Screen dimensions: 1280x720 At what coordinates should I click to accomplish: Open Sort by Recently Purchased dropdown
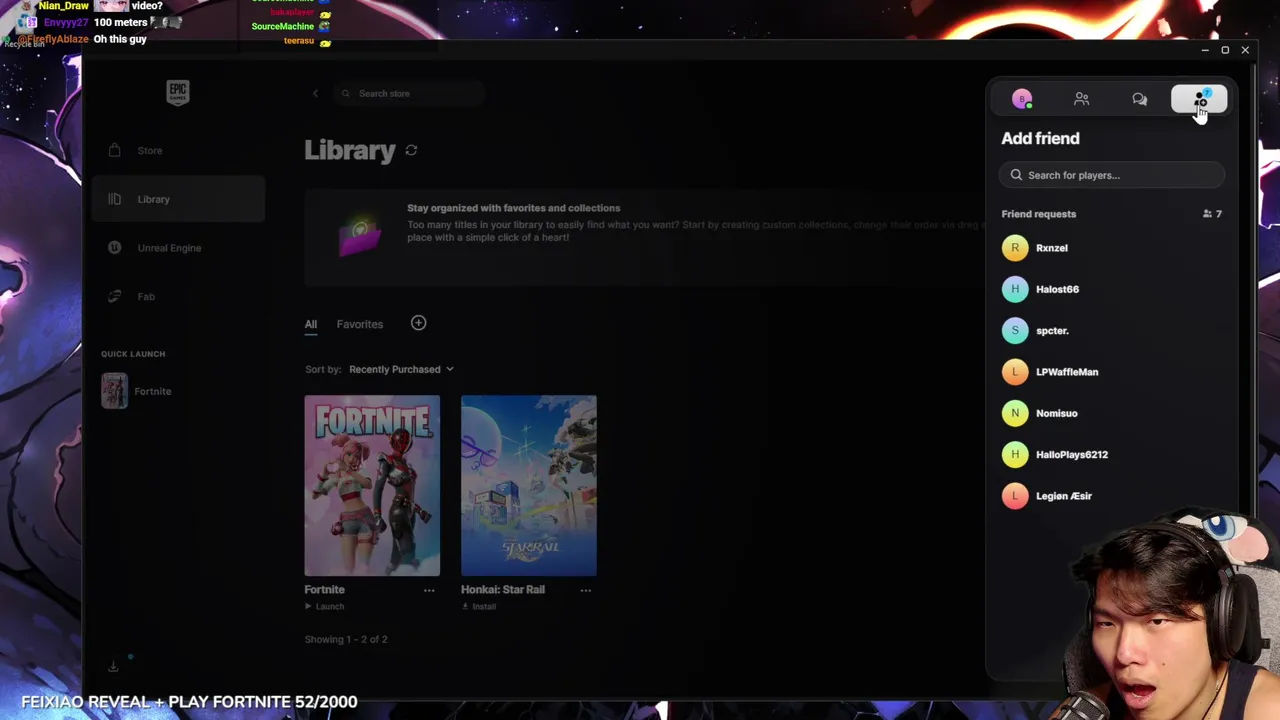coord(400,369)
